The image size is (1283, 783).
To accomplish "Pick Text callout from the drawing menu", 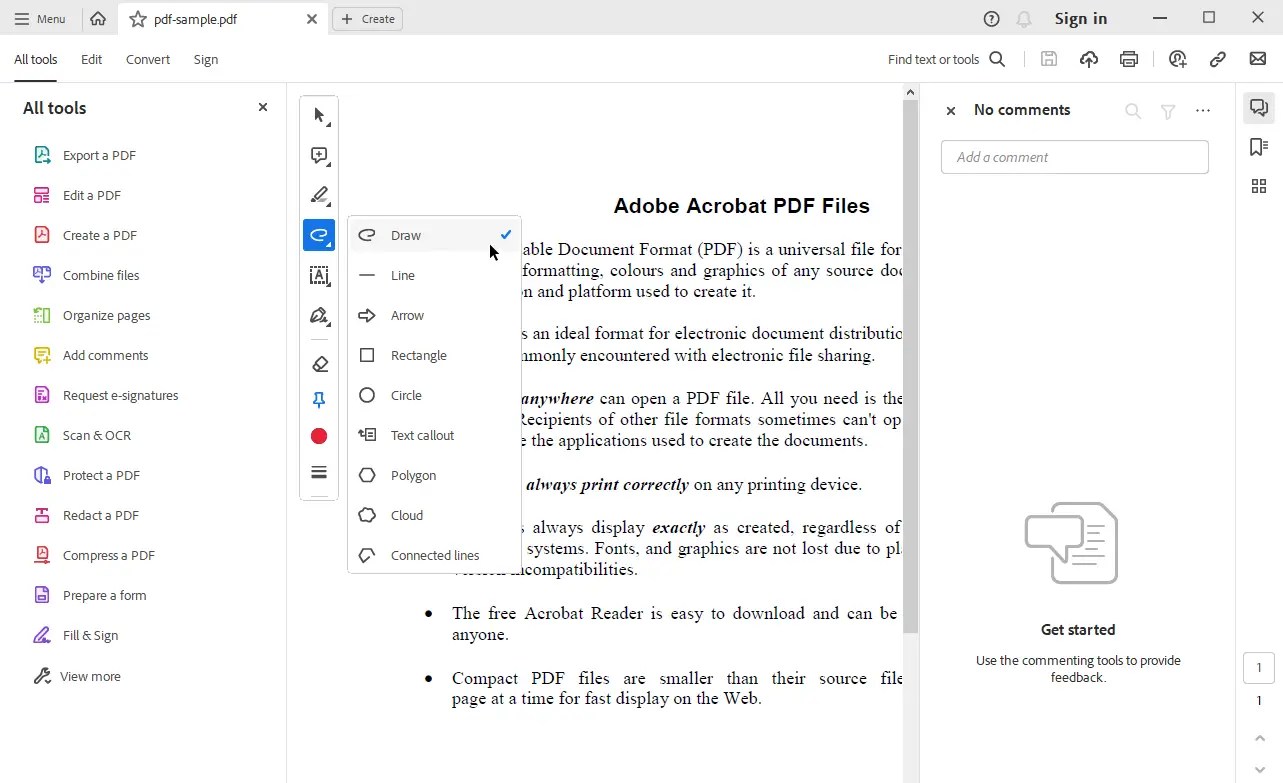I will pyautogui.click(x=434, y=435).
